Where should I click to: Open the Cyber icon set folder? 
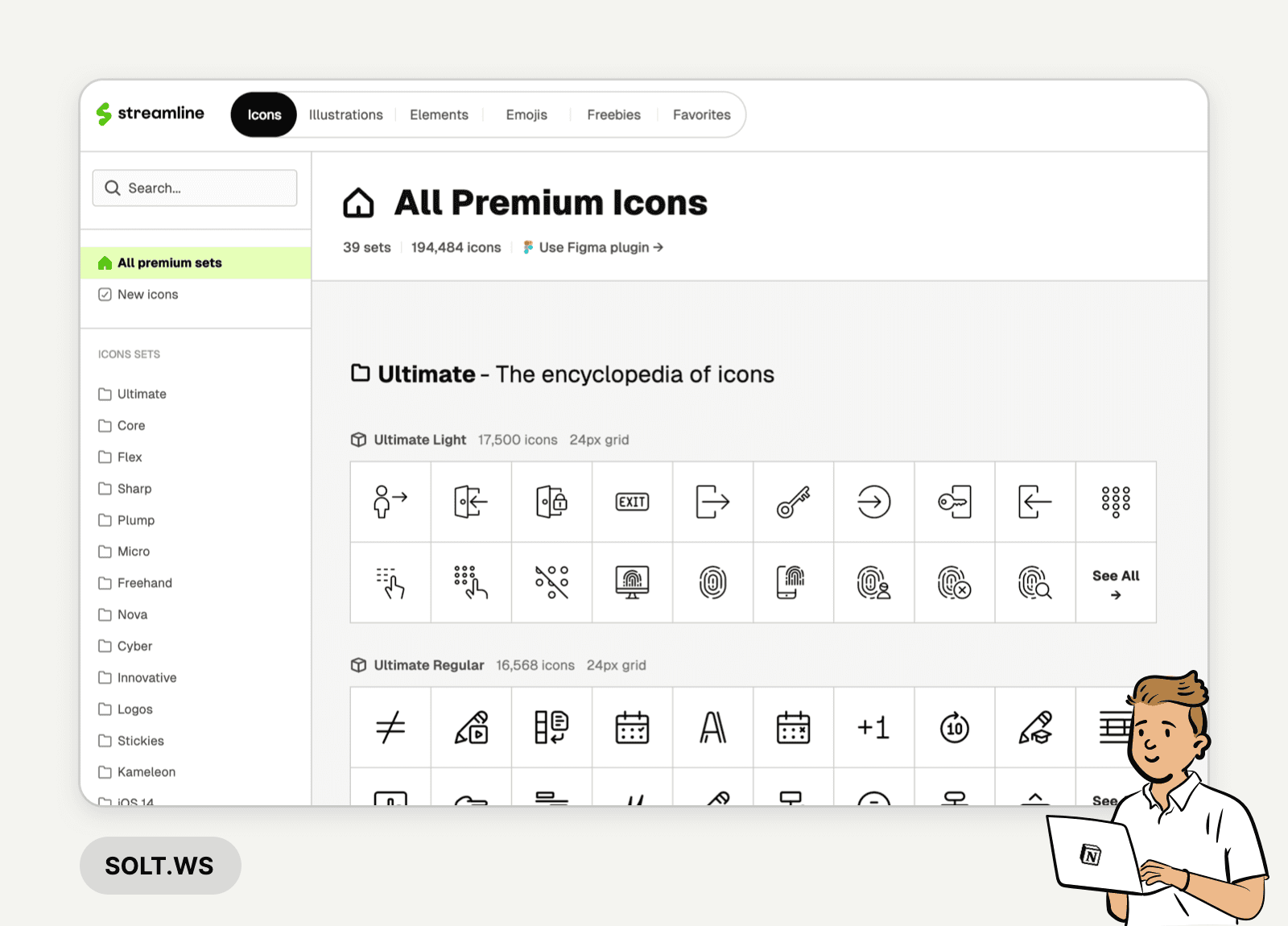point(125,646)
